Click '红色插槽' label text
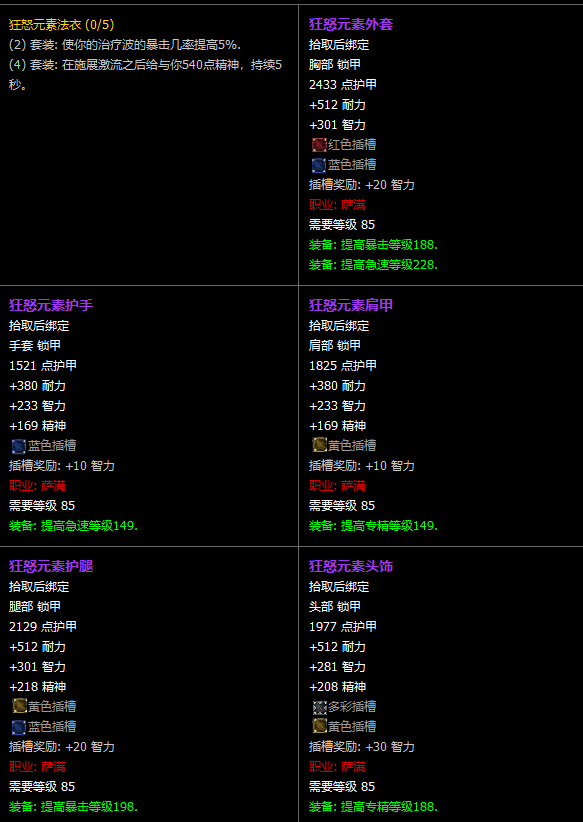 (x=352, y=145)
